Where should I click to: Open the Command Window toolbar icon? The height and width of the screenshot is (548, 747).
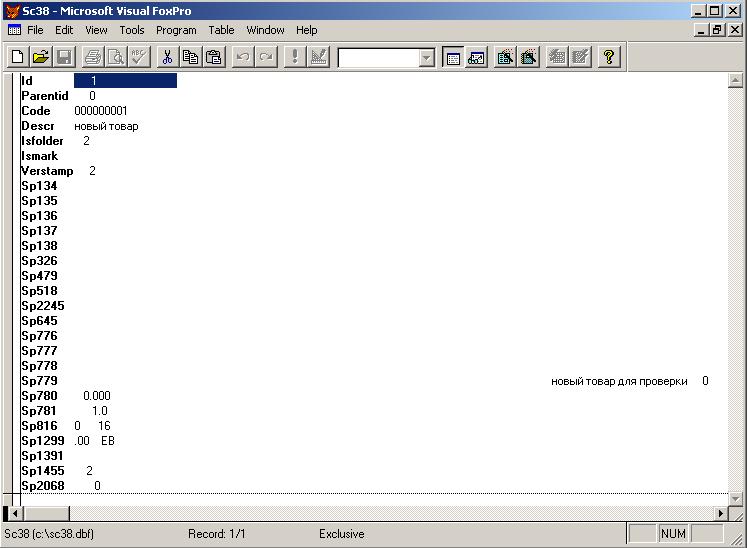(452, 57)
